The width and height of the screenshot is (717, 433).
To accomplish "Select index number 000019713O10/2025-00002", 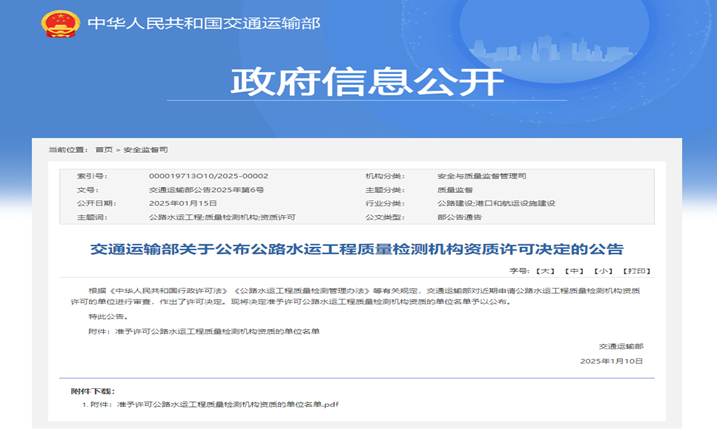I will [x=209, y=176].
